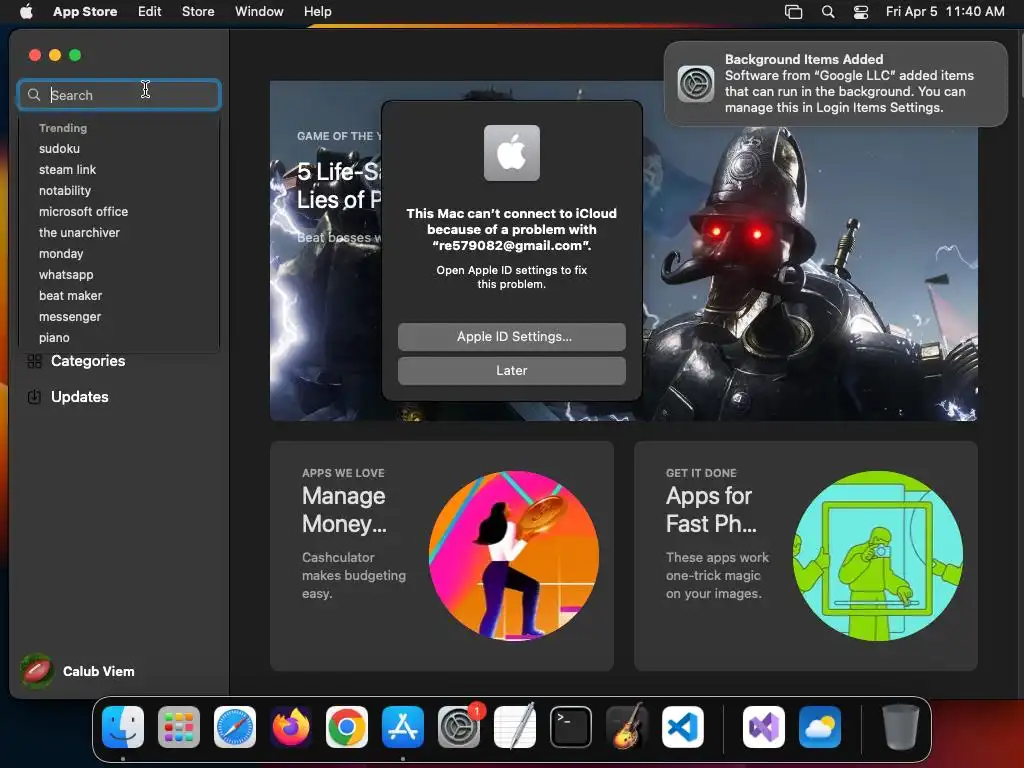Open the Weather app in the dock
Image resolution: width=1024 pixels, height=768 pixels.
click(x=820, y=727)
